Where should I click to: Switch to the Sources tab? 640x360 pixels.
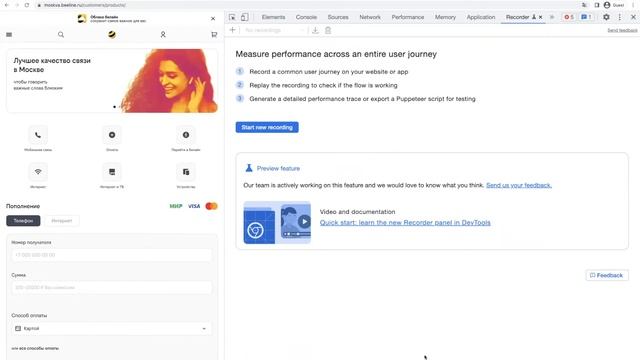338,17
